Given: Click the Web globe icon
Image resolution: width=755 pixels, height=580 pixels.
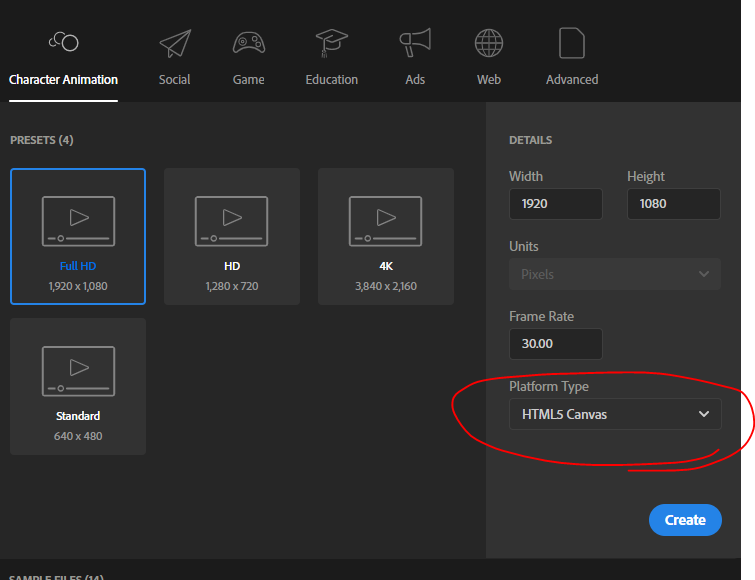Looking at the screenshot, I should (489, 43).
